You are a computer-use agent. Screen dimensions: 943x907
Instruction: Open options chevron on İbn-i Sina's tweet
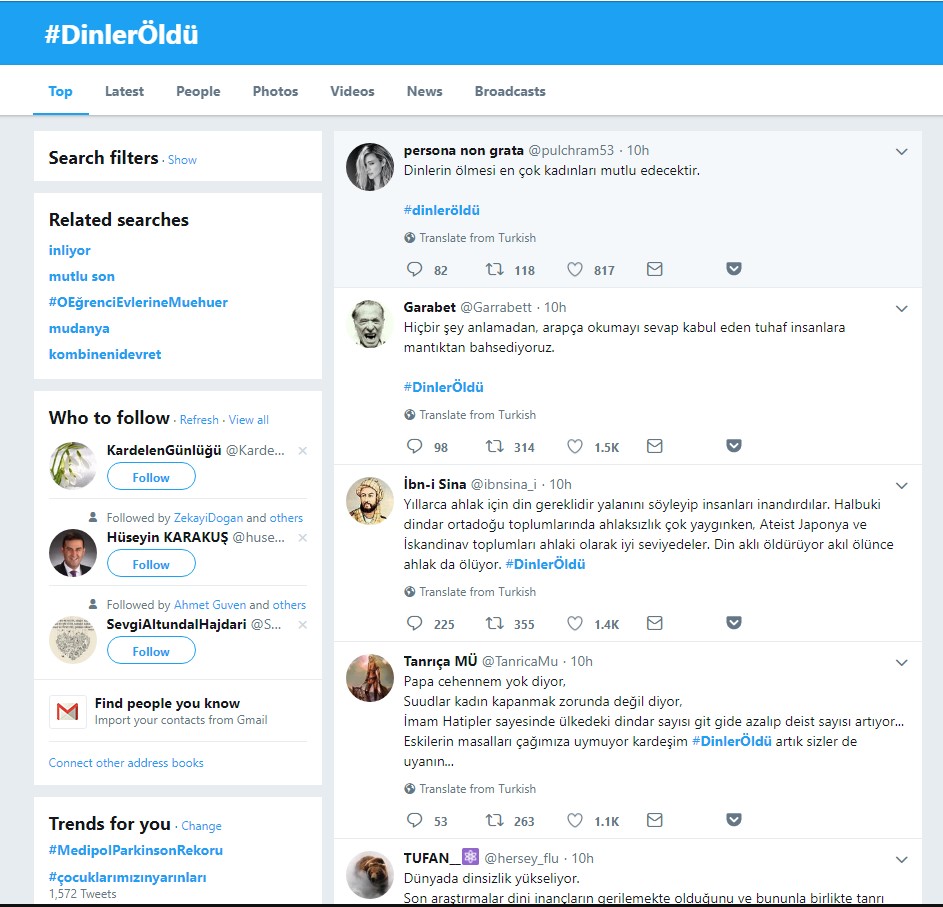[x=901, y=485]
